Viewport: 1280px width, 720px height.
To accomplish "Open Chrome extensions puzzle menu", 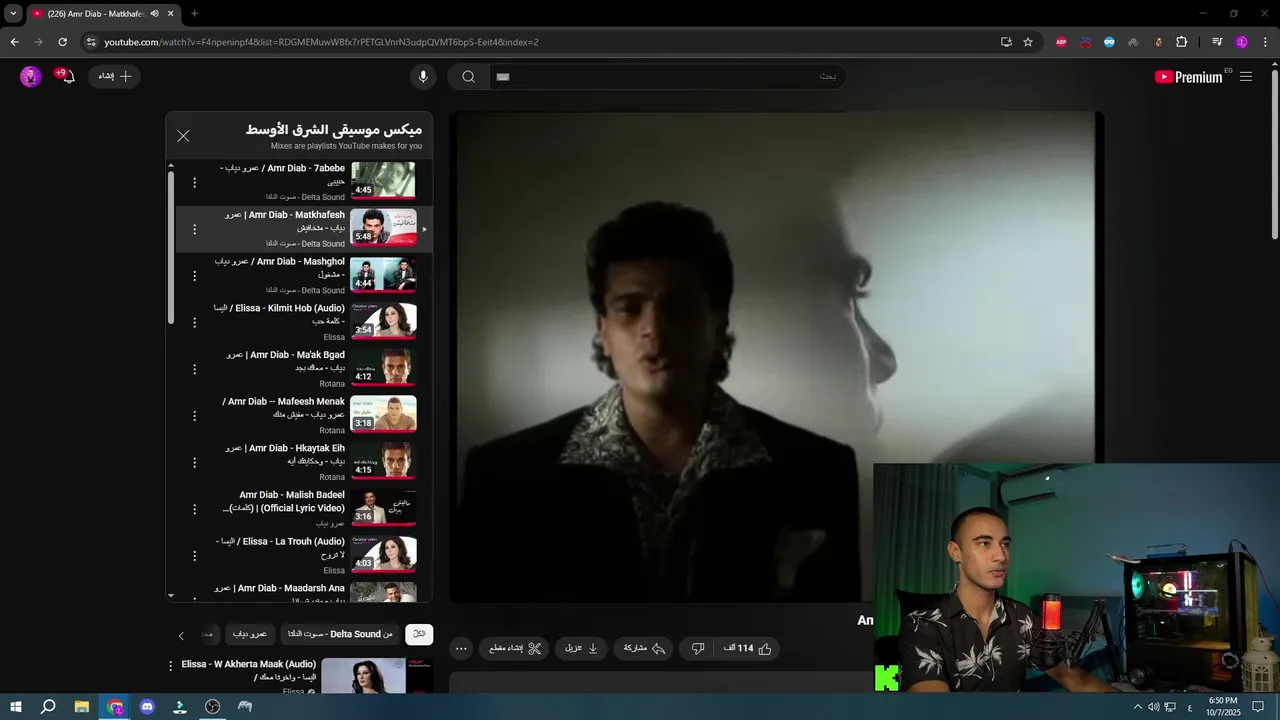I will 1181,42.
